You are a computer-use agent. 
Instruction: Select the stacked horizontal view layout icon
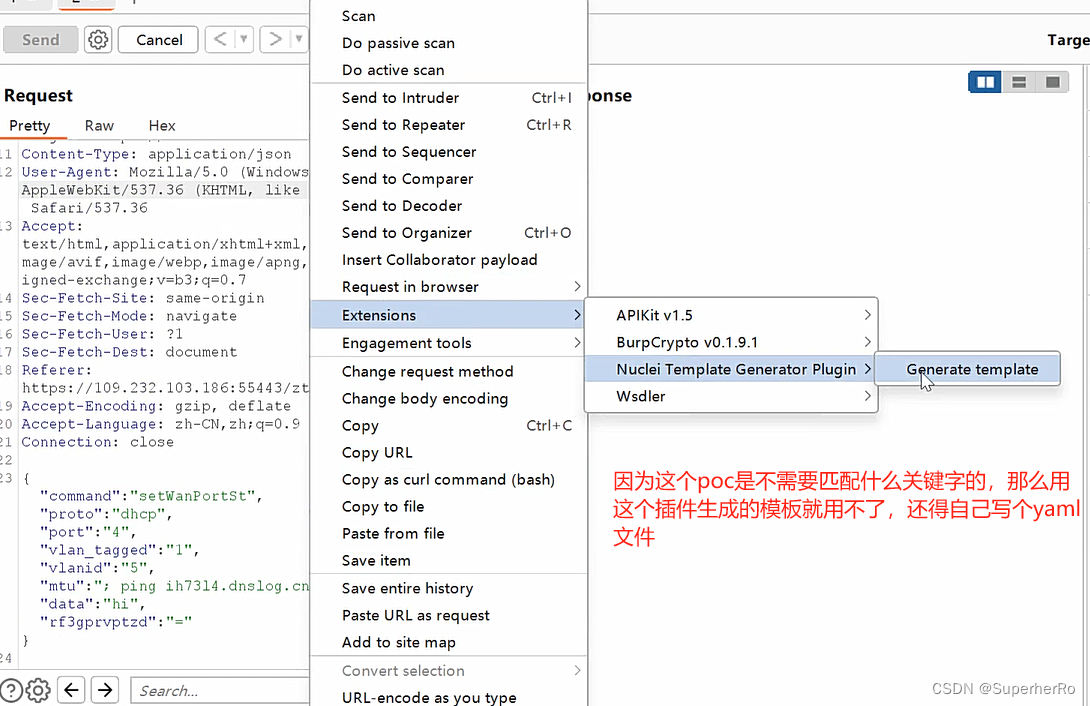pos(1018,82)
